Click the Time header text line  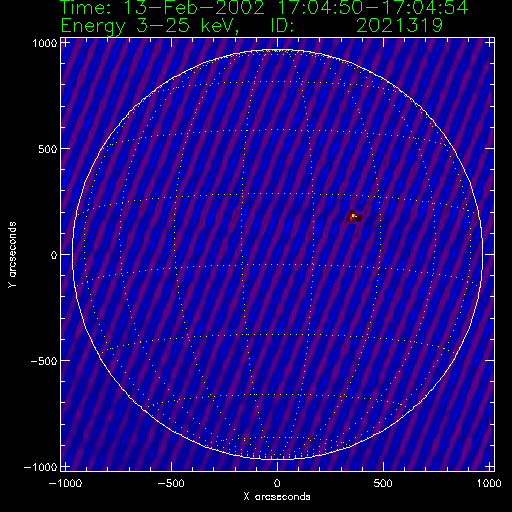pyautogui.click(x=265, y=8)
